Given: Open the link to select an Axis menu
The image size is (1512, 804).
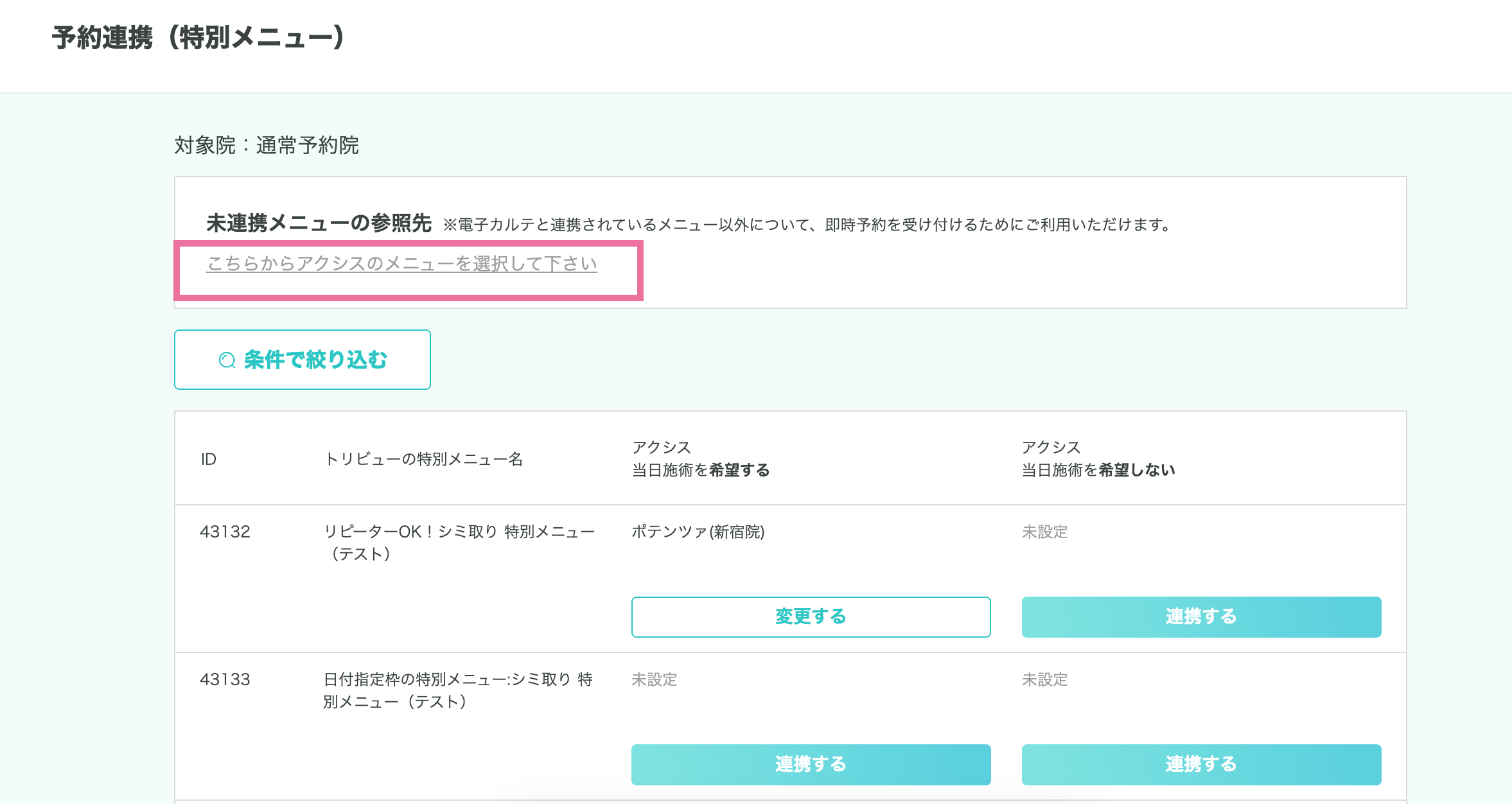Looking at the screenshot, I should click(401, 263).
